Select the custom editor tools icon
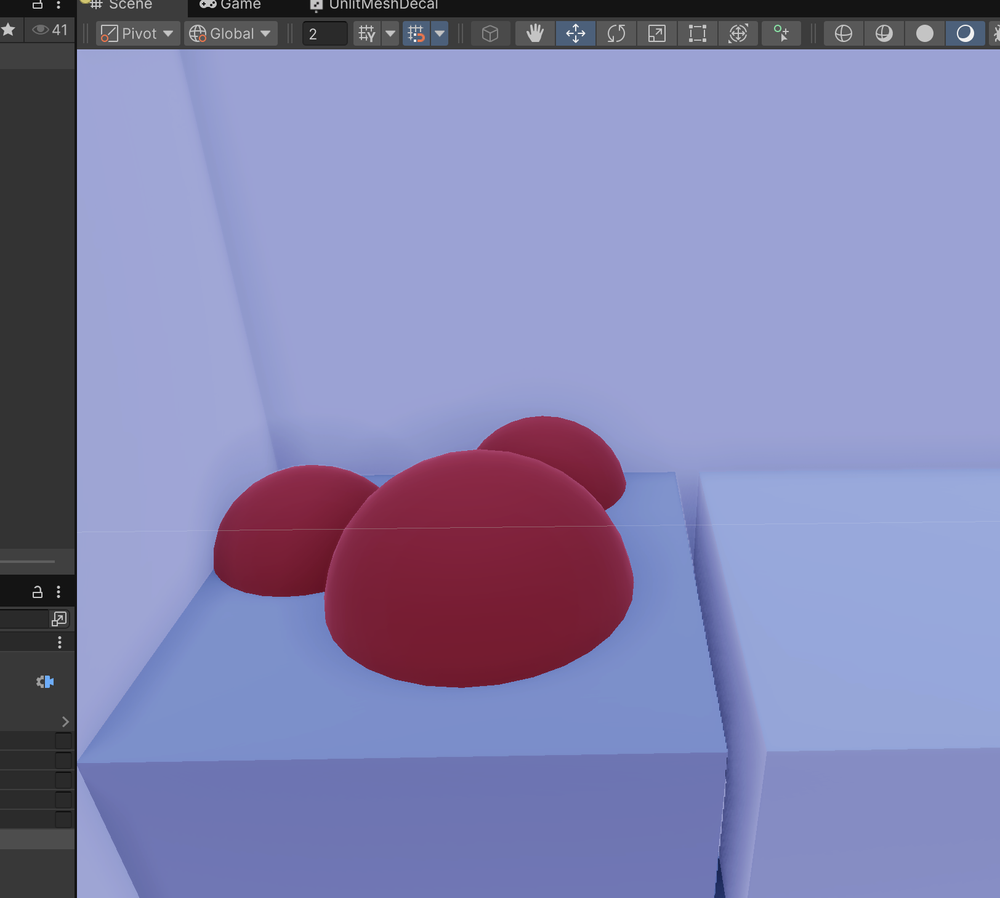Screen dimensions: 1000x898 (x=781, y=34)
